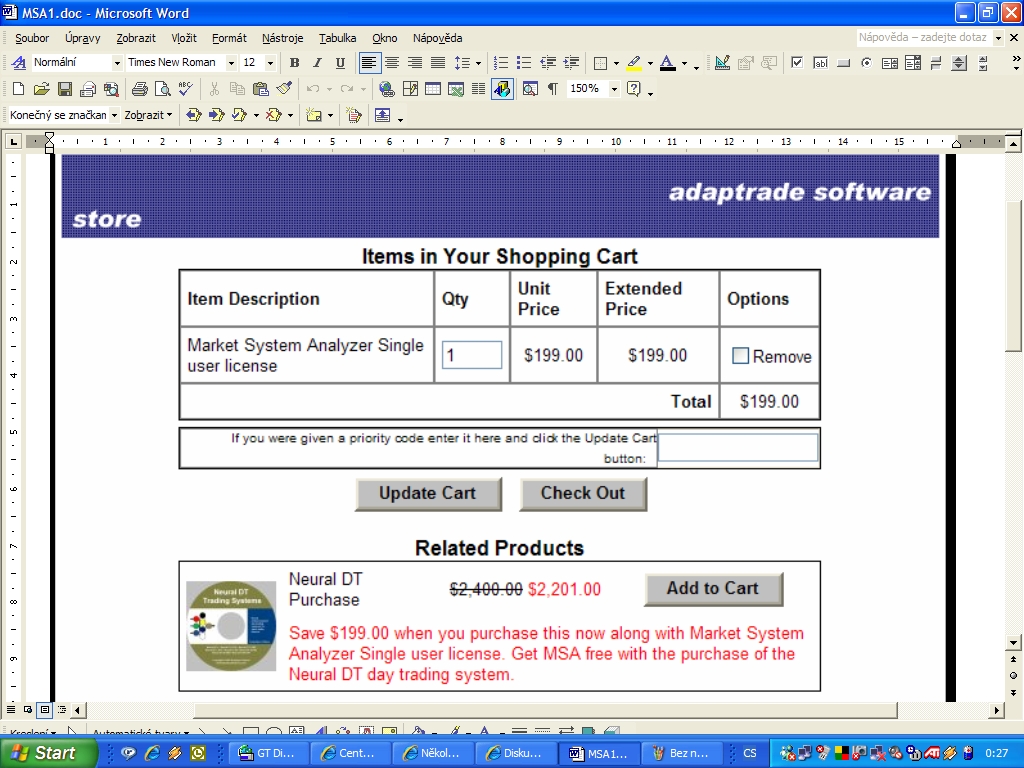Open the Windows Start menu
The width and height of the screenshot is (1024, 768).
(x=46, y=753)
